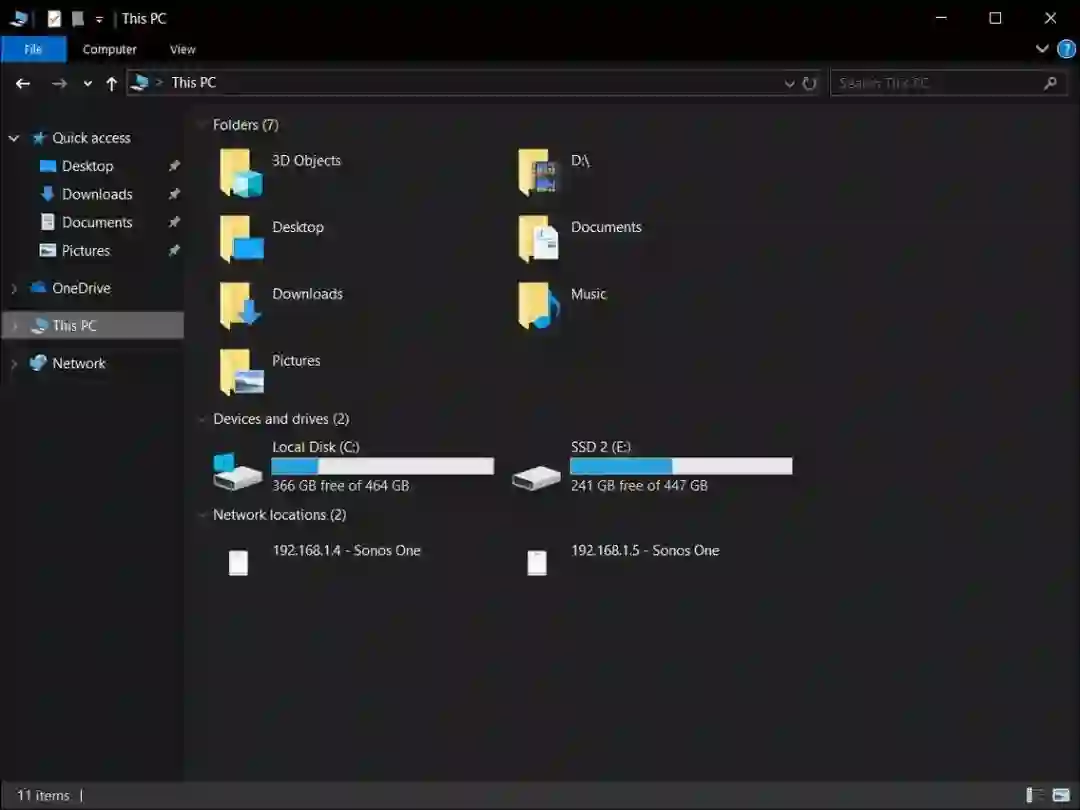
Task: Select Quick access in navigation pane
Action: coord(92,138)
